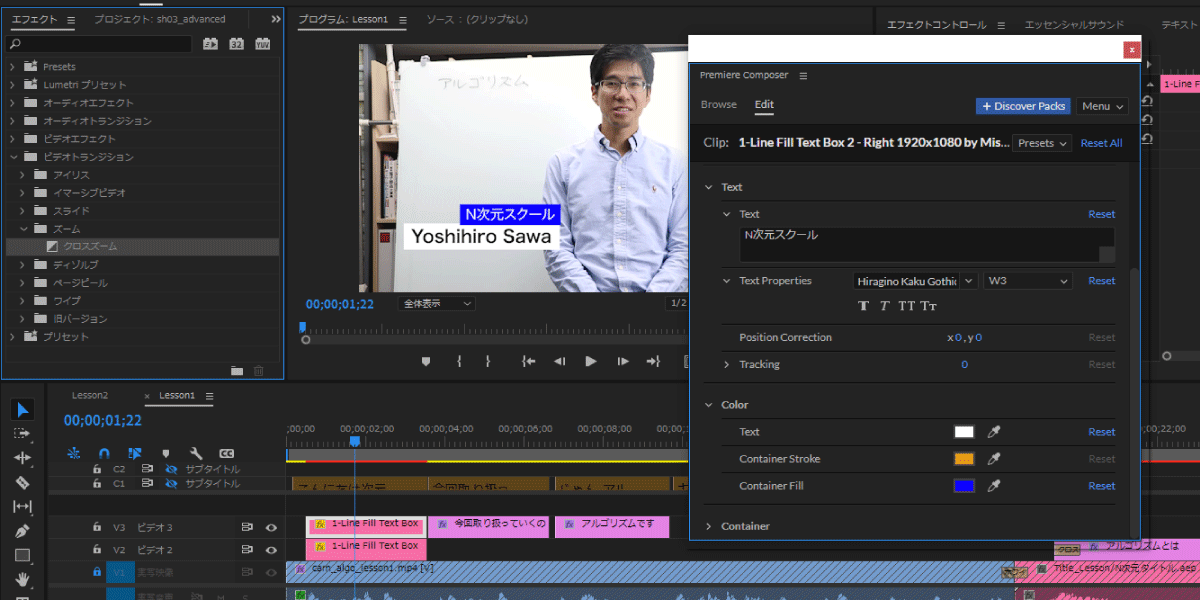Screen dimensions: 1200x600
Task: Toggle visibility of the V2 video track
Action: point(271,550)
